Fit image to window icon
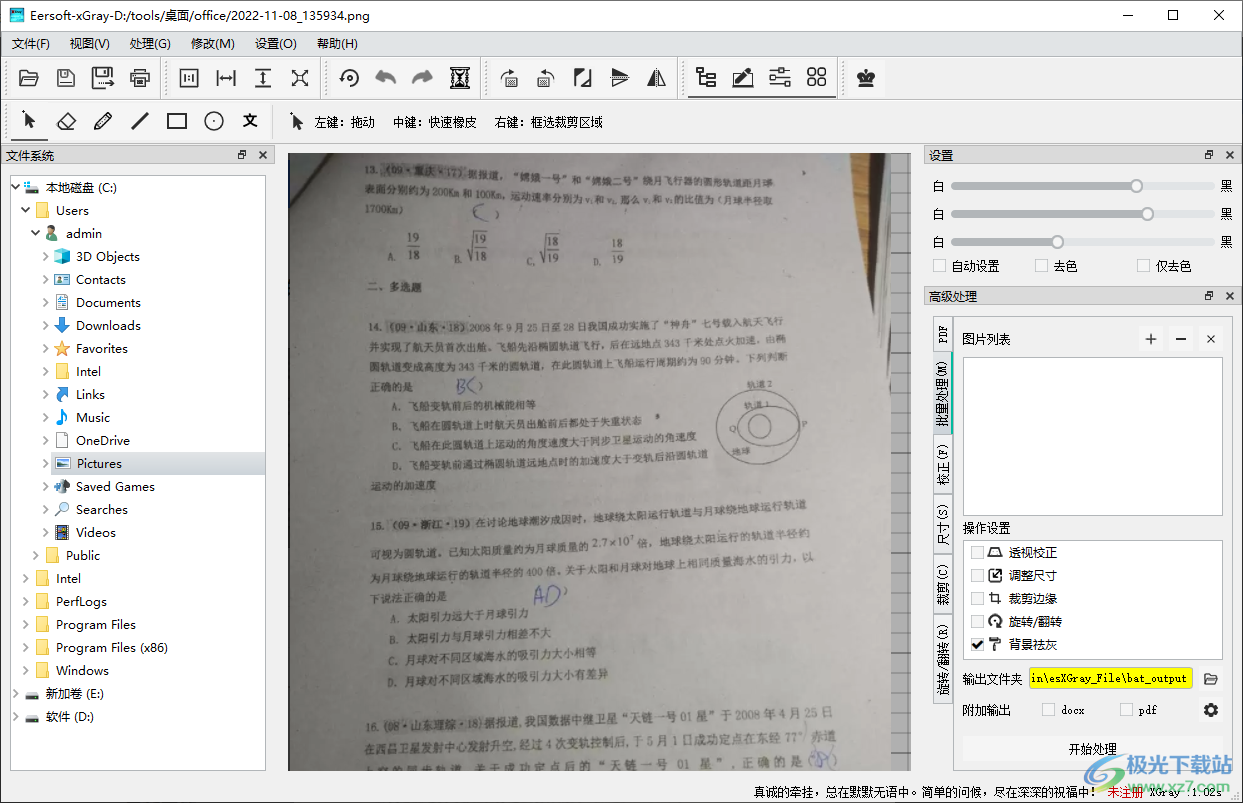Viewport: 1243px width, 803px height. coord(300,78)
